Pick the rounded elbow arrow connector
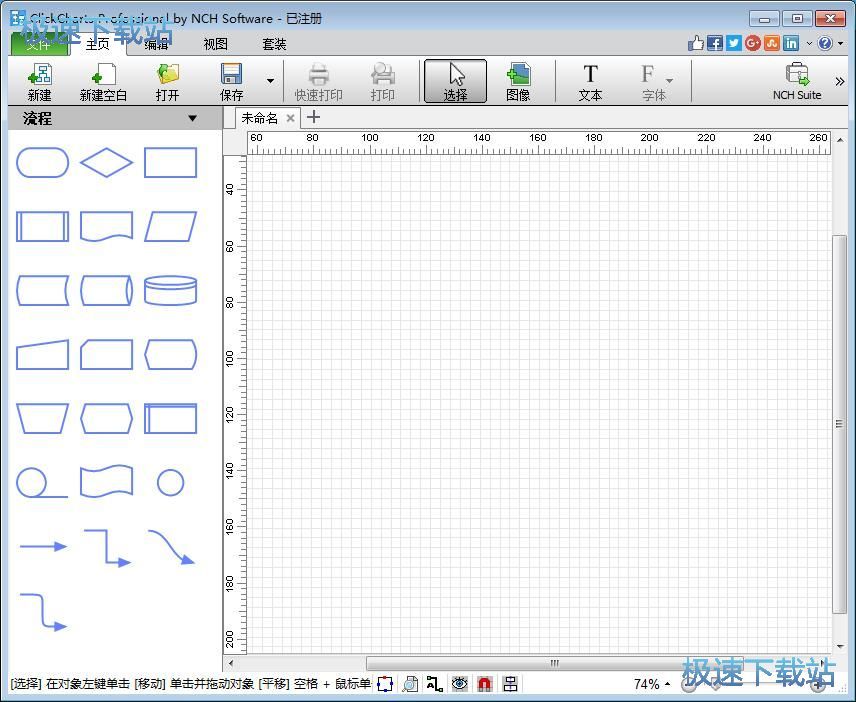This screenshot has width=856, height=702. [43, 612]
